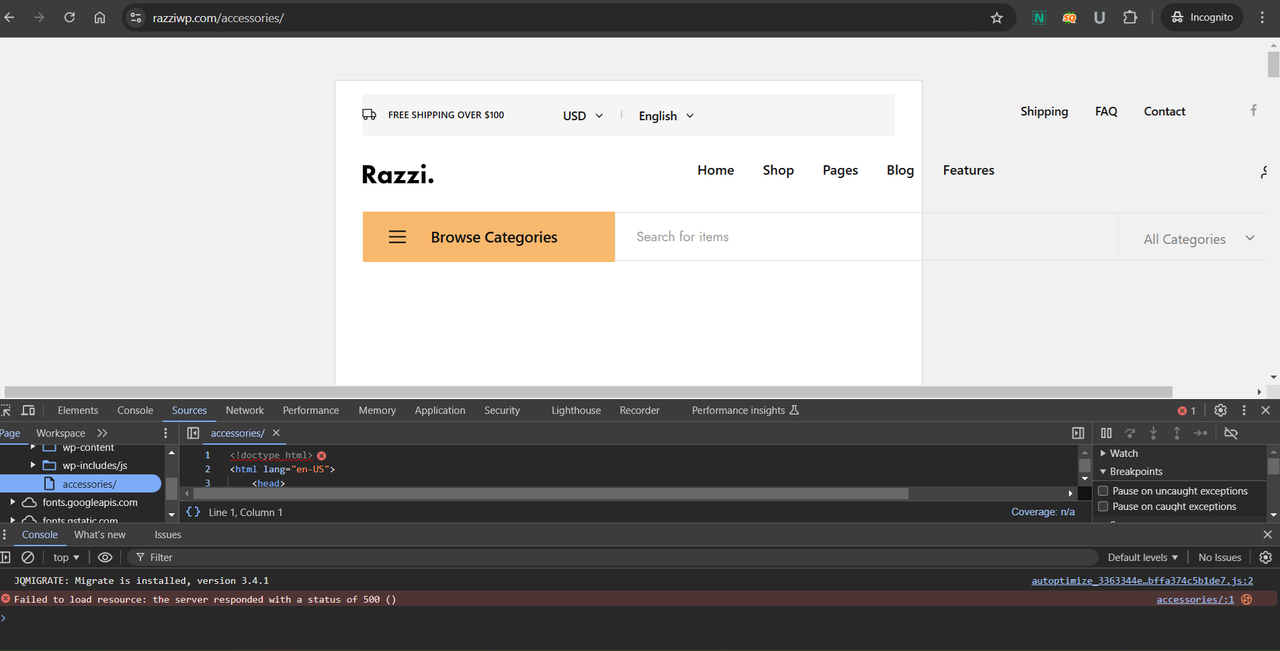Open the USD currency dropdown
The width and height of the screenshot is (1280, 651).
[583, 116]
